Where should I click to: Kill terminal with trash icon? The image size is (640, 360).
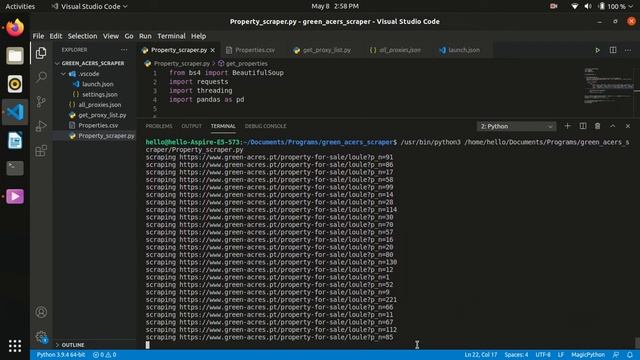pyautogui.click(x=598, y=126)
